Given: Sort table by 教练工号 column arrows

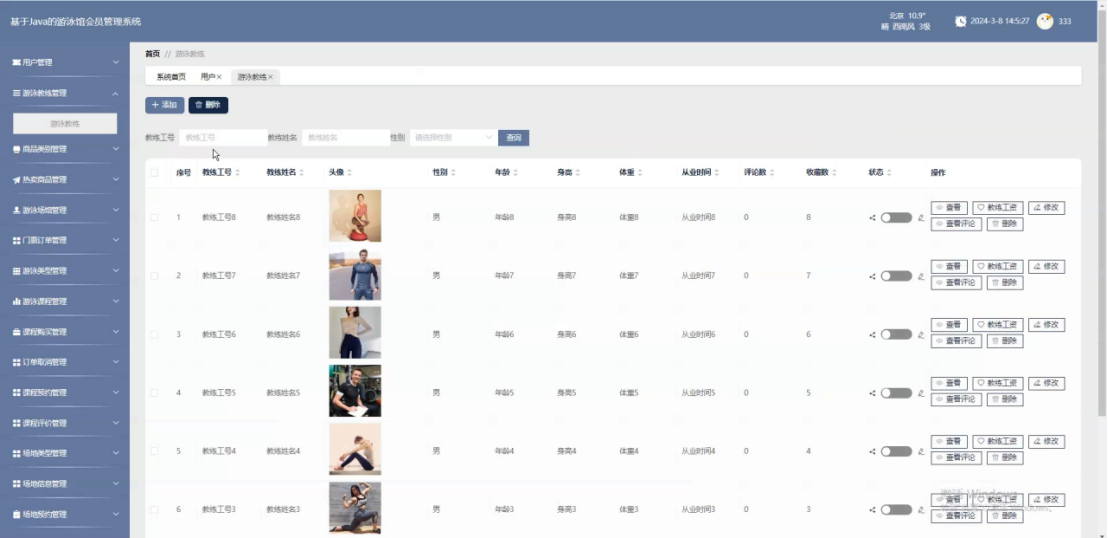Looking at the screenshot, I should click(x=237, y=173).
